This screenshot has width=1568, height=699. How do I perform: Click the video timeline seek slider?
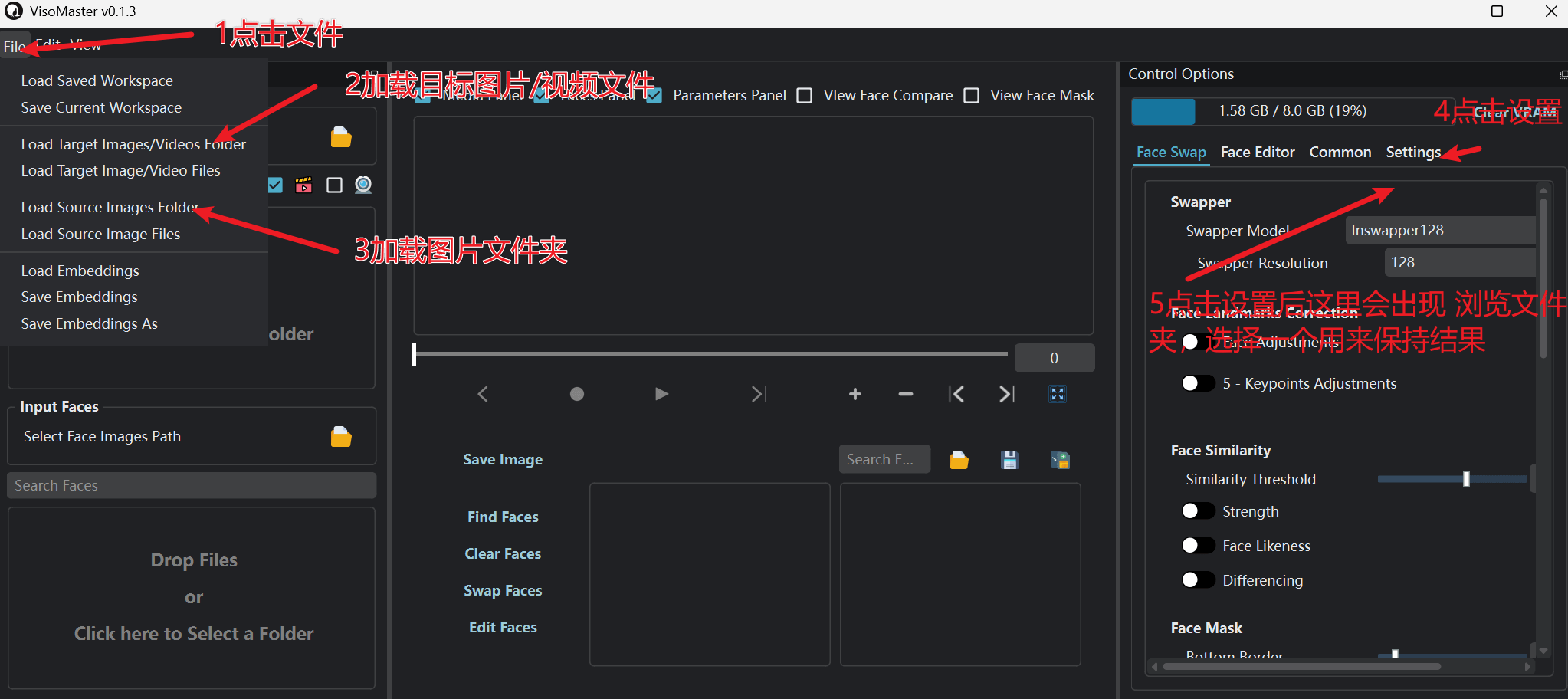(710, 354)
